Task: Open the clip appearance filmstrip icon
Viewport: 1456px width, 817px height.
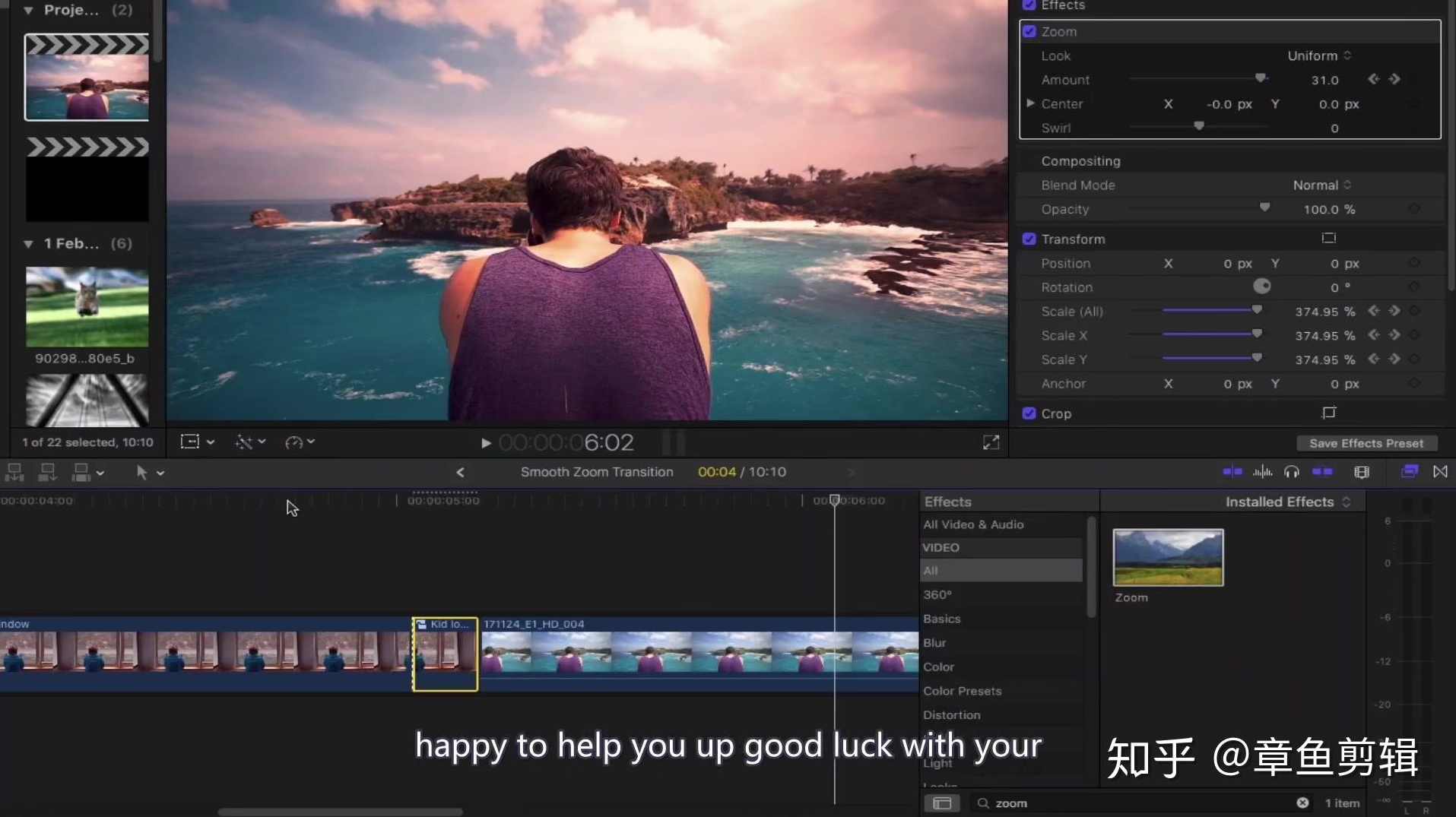Action: (x=1362, y=472)
